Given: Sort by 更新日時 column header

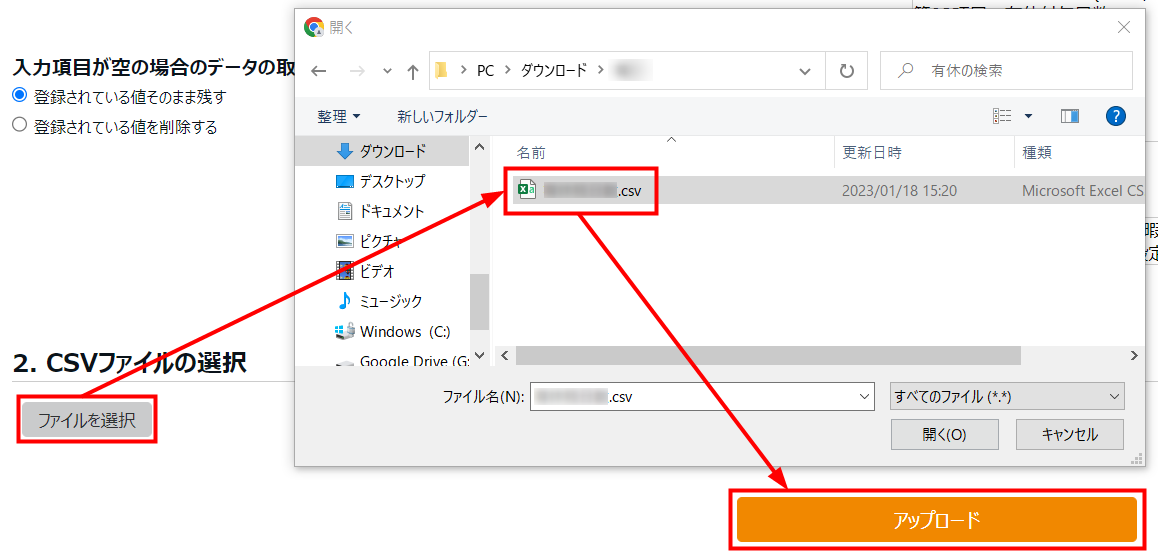Looking at the screenshot, I should coord(872,153).
